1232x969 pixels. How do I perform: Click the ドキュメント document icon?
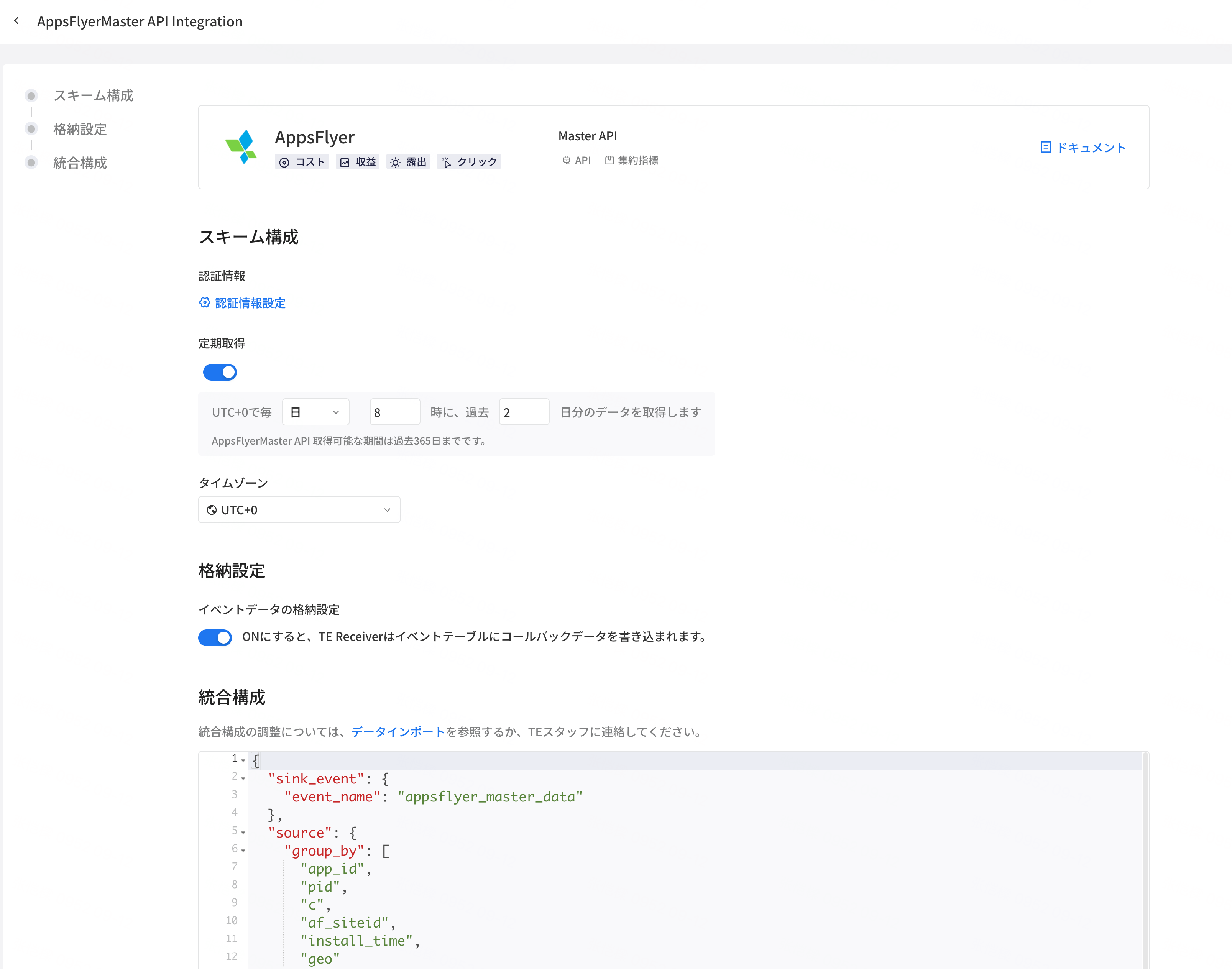1045,148
